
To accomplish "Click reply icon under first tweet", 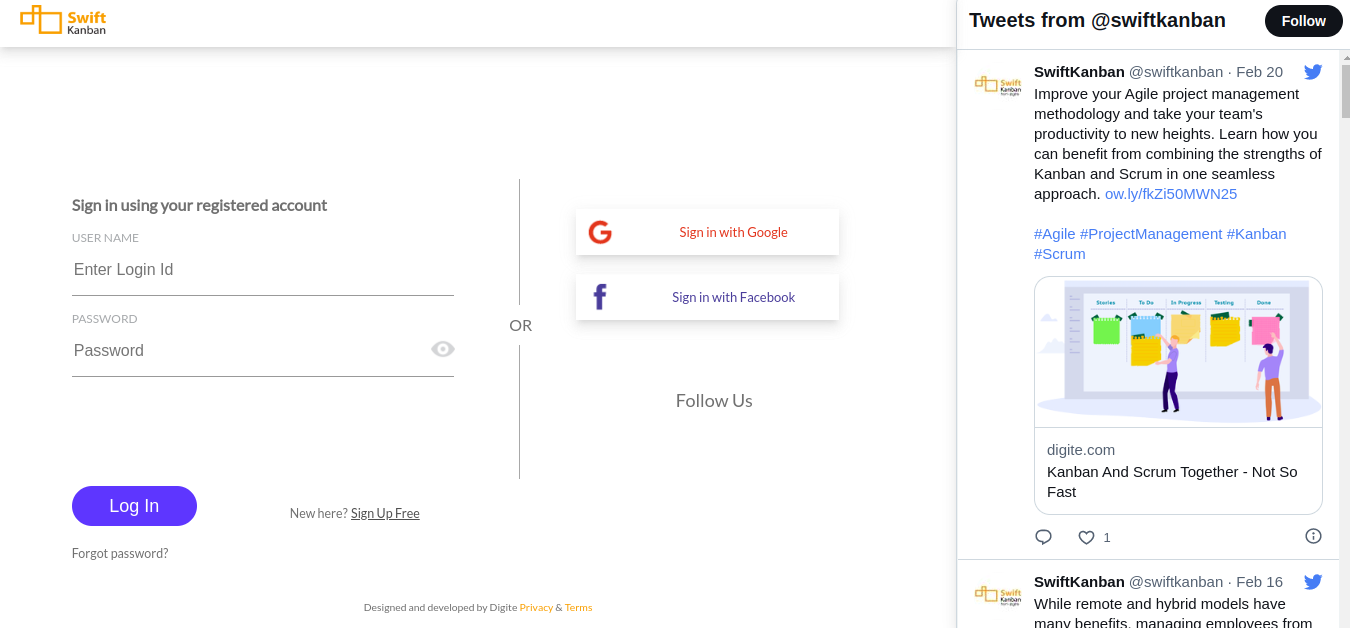I will click(x=1043, y=537).
